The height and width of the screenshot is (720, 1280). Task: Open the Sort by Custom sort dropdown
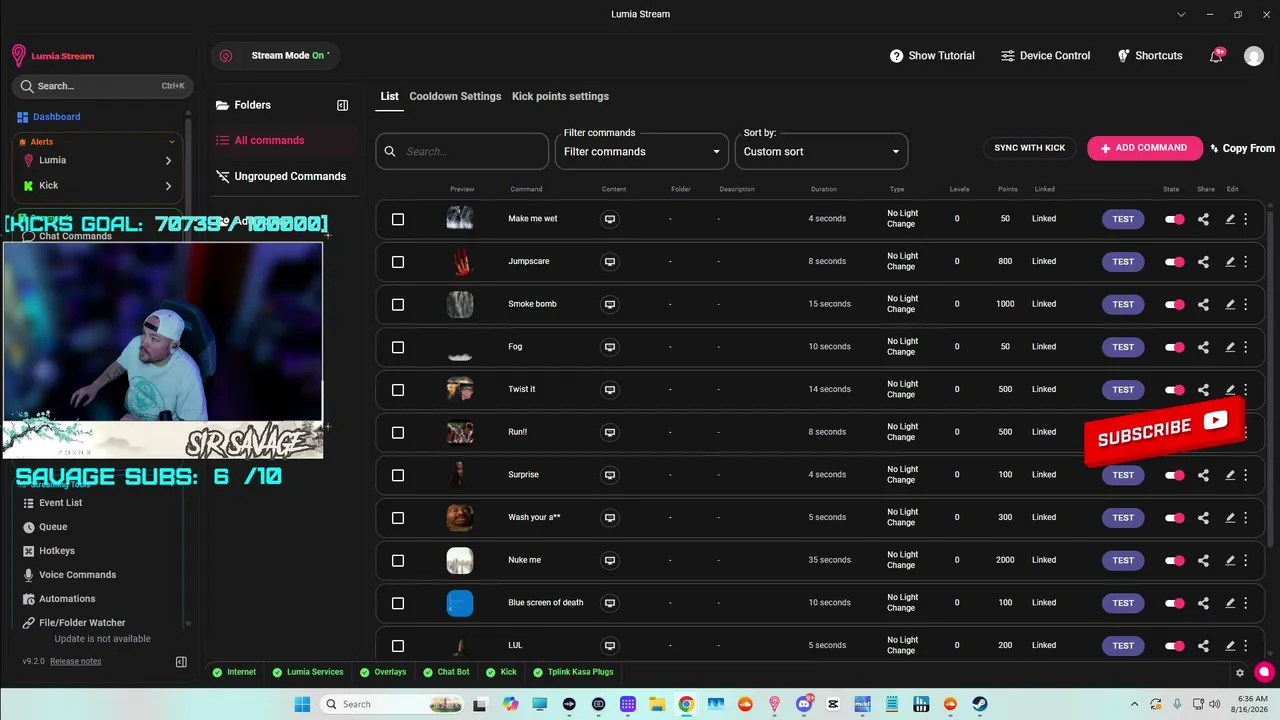pos(821,152)
